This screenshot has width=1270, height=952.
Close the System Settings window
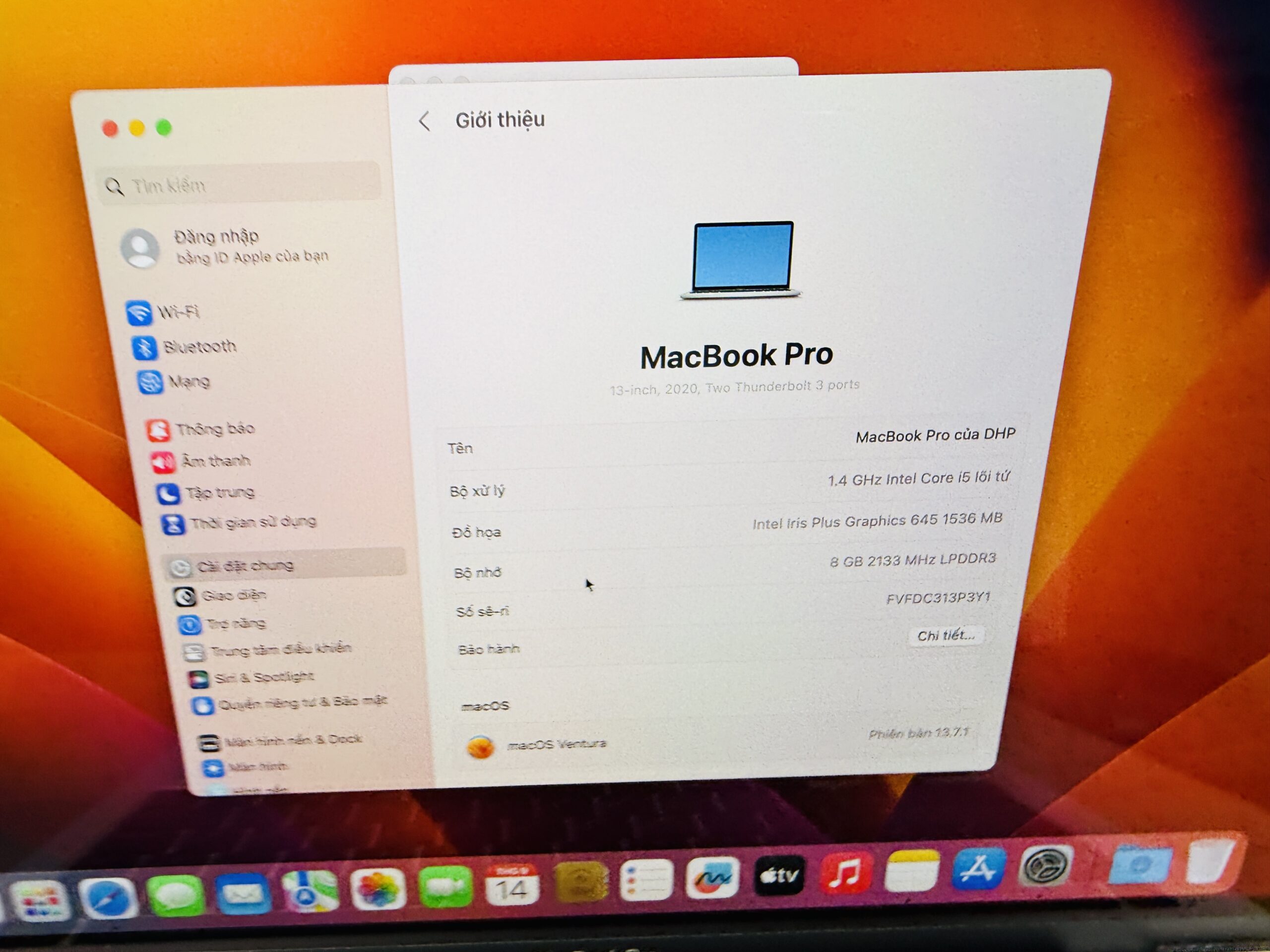[110, 128]
